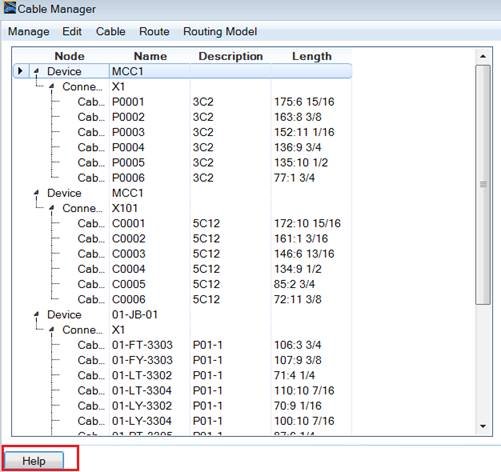
Task: Click length value 175:6 15/16
Action: 304,102
